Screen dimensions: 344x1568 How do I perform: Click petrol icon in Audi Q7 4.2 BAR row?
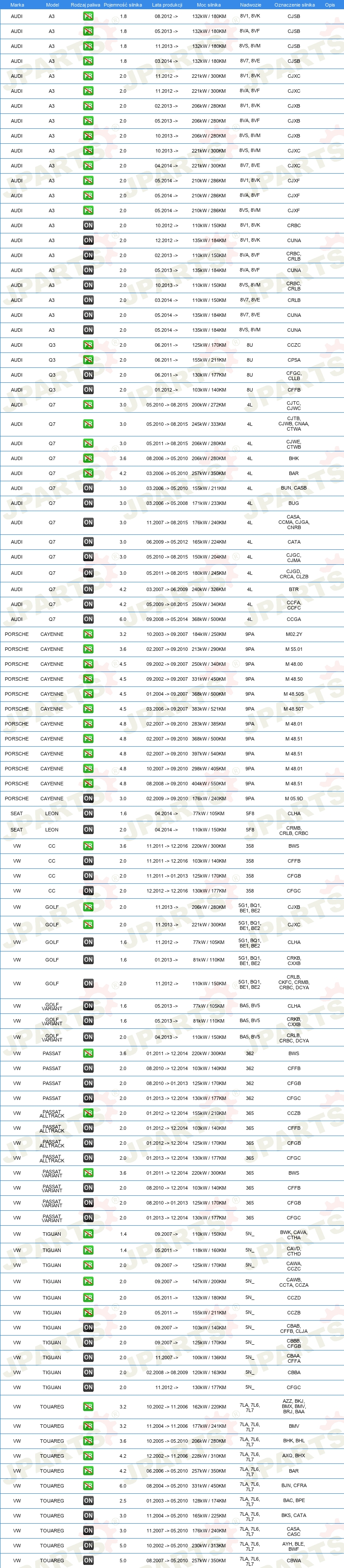88,473
